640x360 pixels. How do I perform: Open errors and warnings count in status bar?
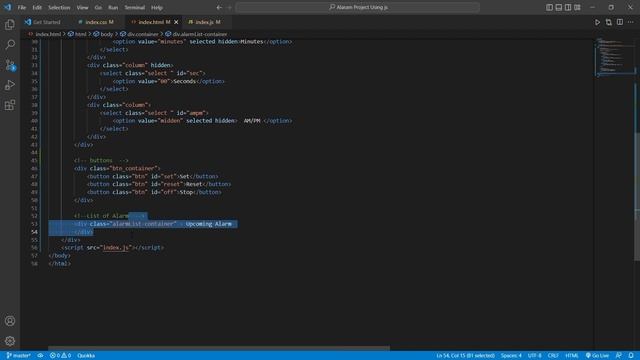tap(60, 356)
